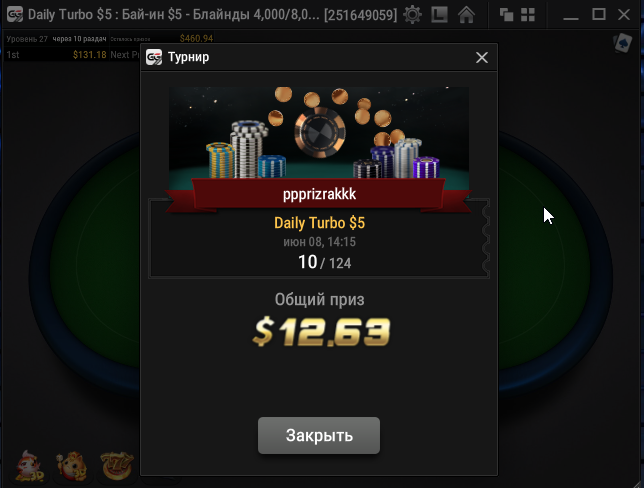The image size is (644, 488).
Task: Close the Турнир dialog with X
Action: point(482,58)
